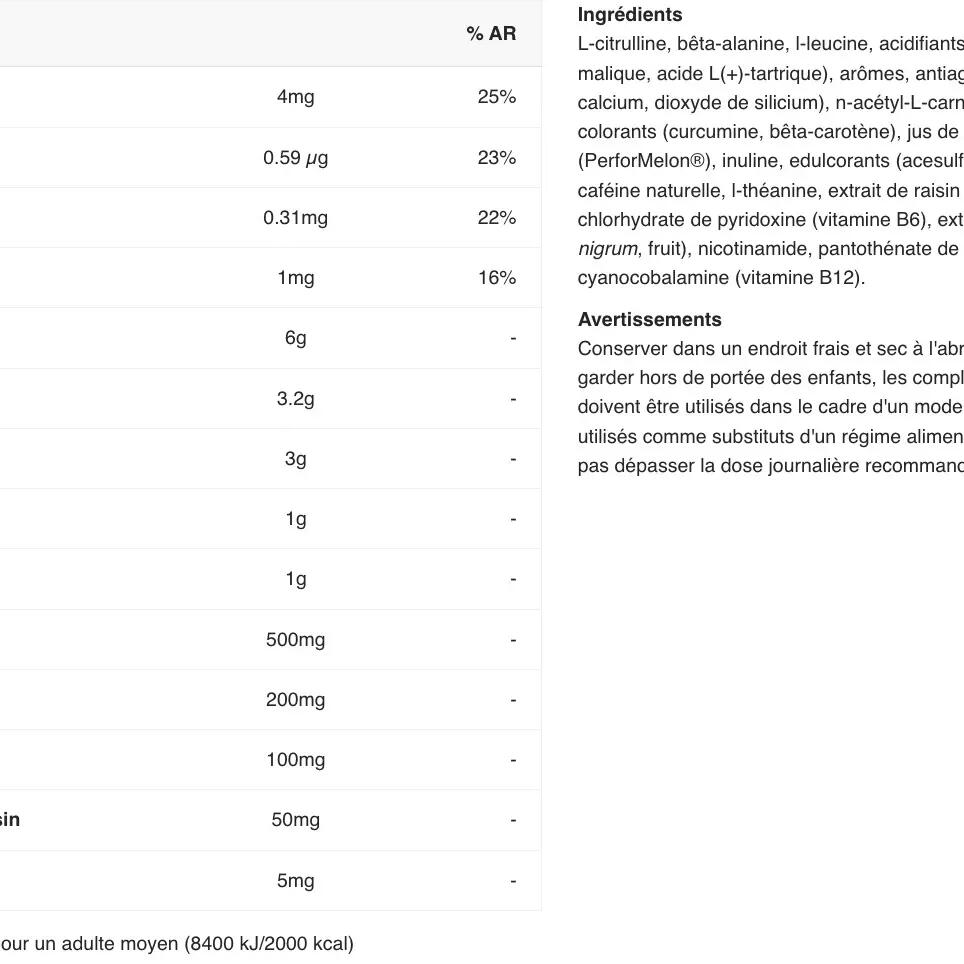
Task: Click the 4mg amount cell
Action: coord(295,97)
